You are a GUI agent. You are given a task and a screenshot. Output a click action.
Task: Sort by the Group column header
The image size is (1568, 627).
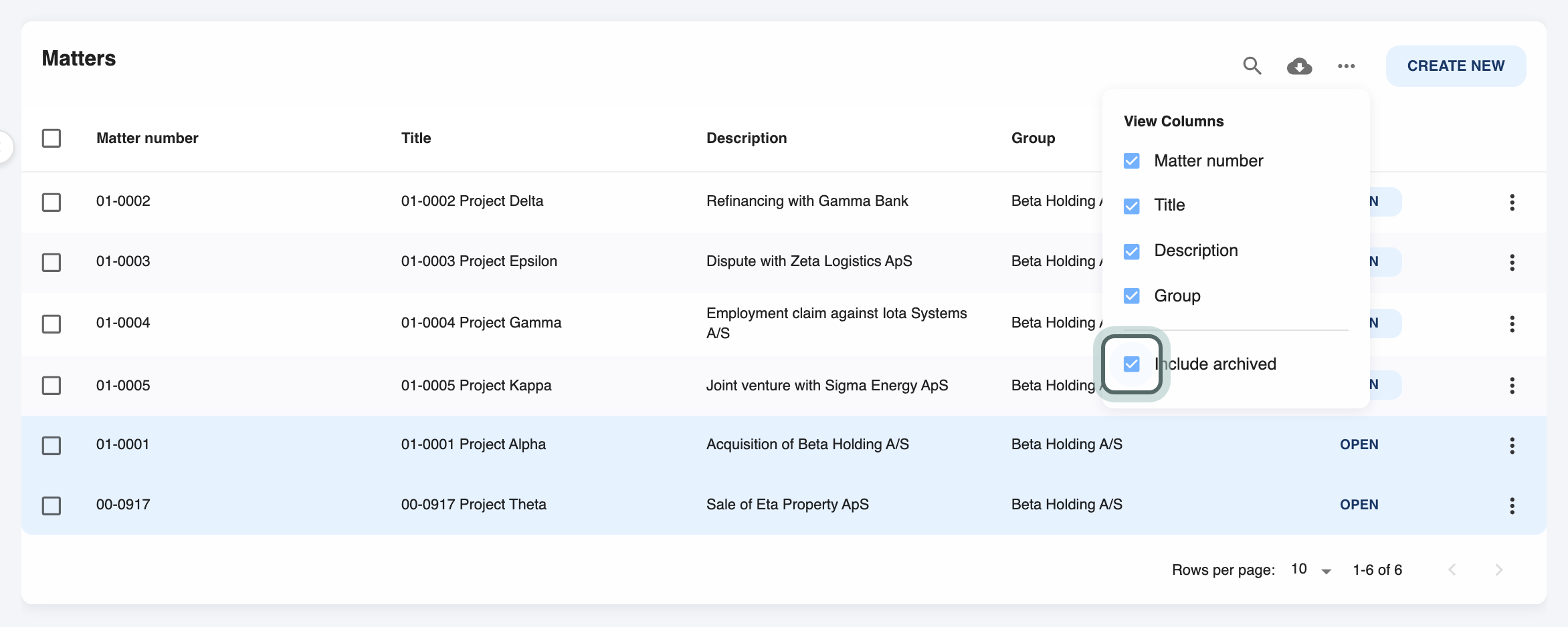(x=1033, y=138)
